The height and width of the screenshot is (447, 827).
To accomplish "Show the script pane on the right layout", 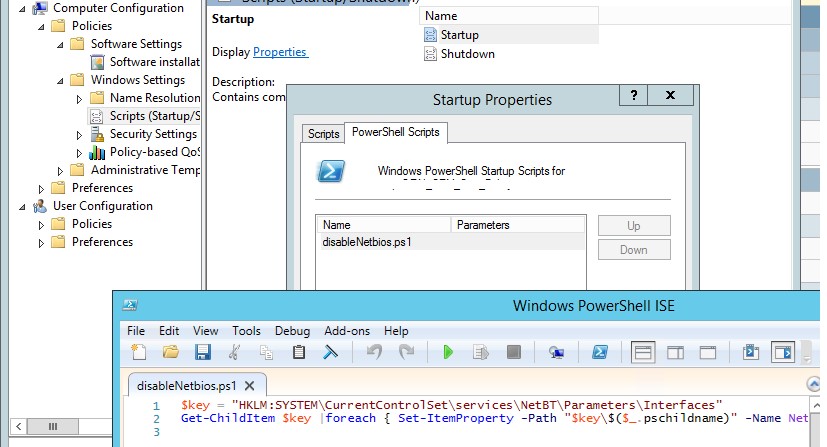I will point(675,352).
